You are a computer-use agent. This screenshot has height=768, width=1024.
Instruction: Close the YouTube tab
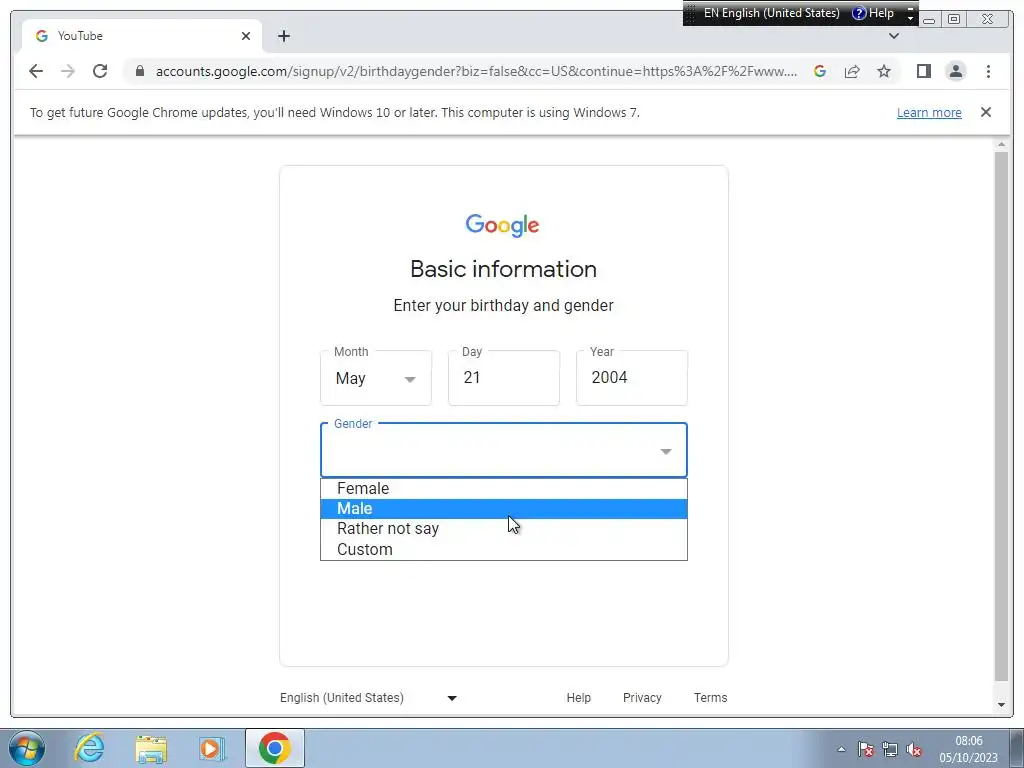click(246, 36)
